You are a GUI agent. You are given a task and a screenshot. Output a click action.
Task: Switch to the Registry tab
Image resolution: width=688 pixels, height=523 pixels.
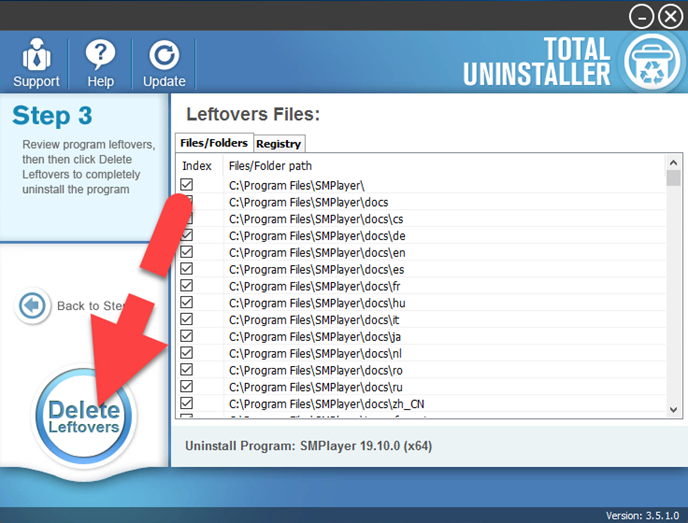point(279,143)
